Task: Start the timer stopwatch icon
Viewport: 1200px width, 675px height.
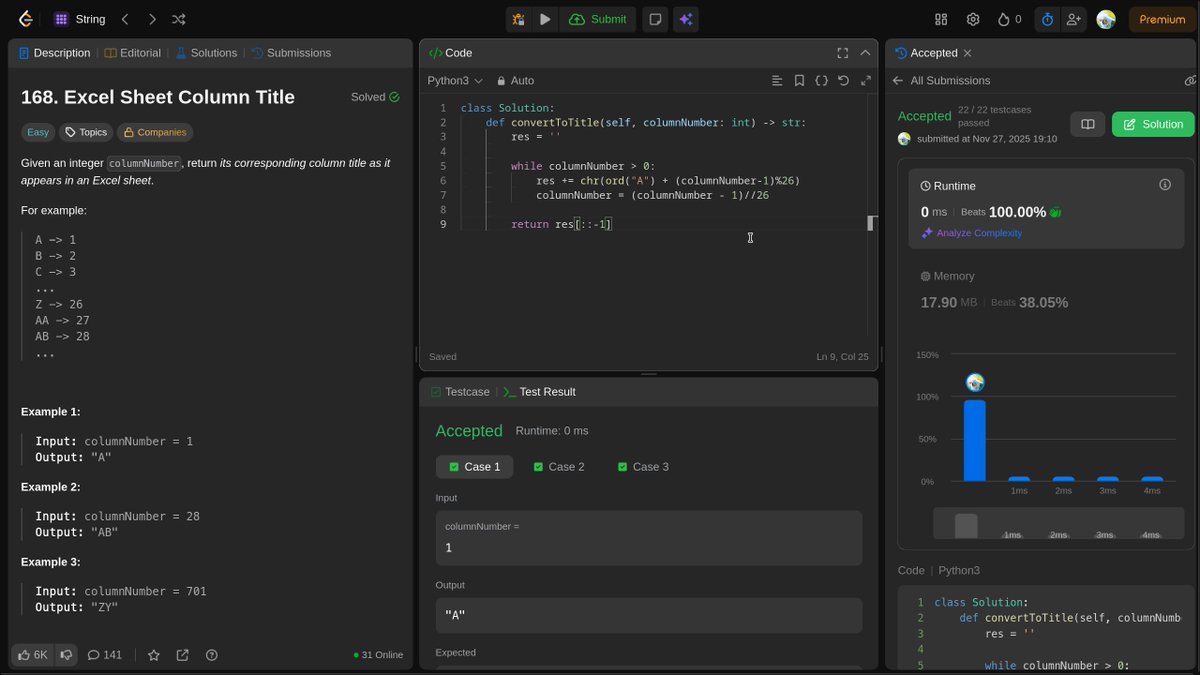Action: 1047,19
